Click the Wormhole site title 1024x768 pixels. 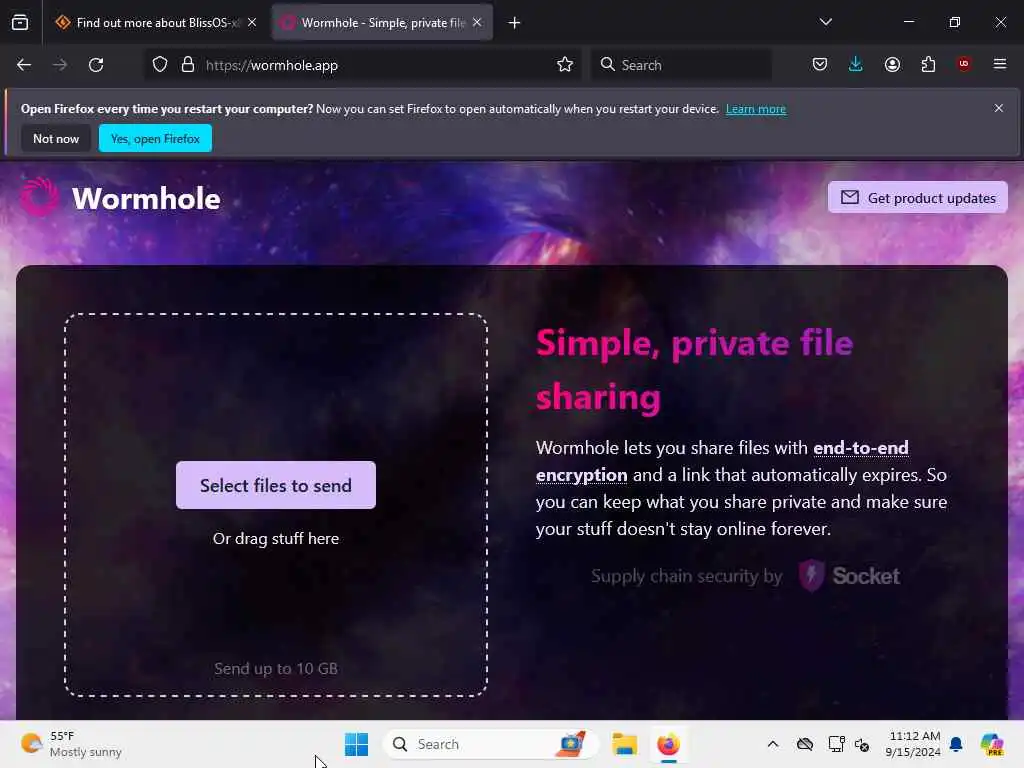(146, 199)
